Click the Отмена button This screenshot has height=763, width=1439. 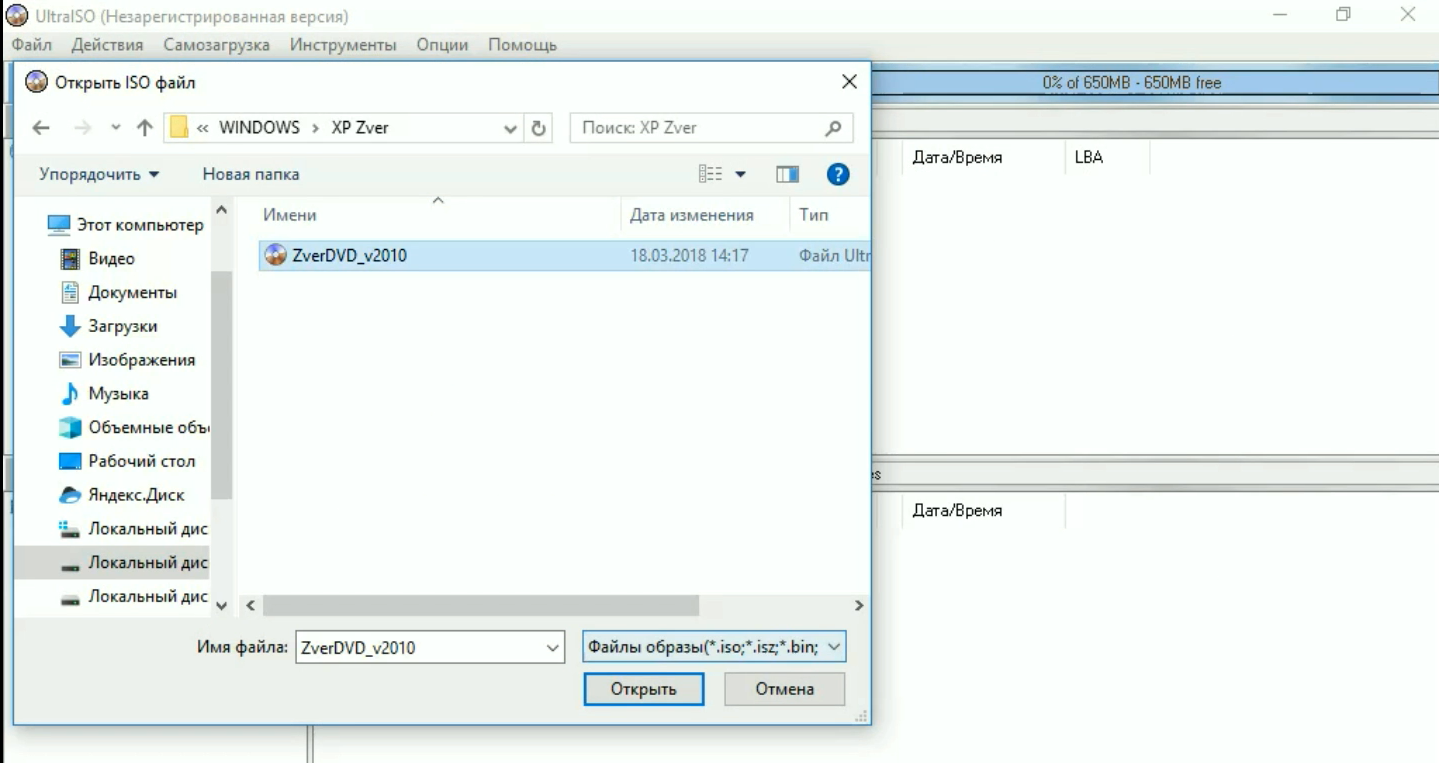[785, 689]
